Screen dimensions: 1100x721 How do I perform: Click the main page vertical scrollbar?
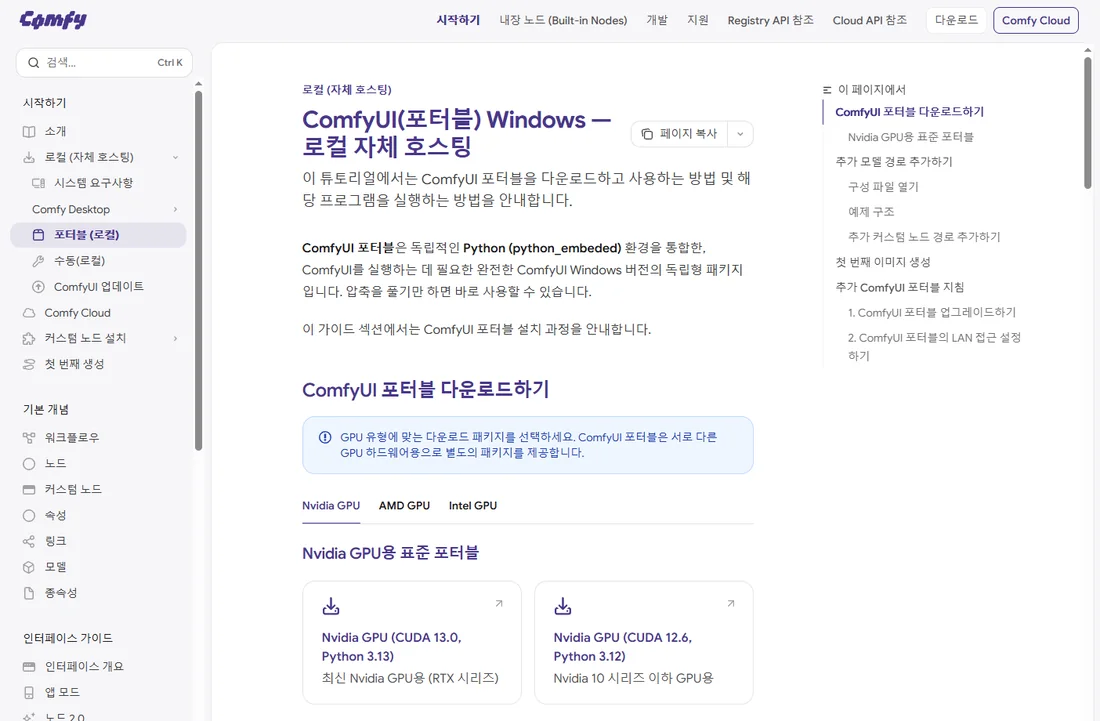1088,123
